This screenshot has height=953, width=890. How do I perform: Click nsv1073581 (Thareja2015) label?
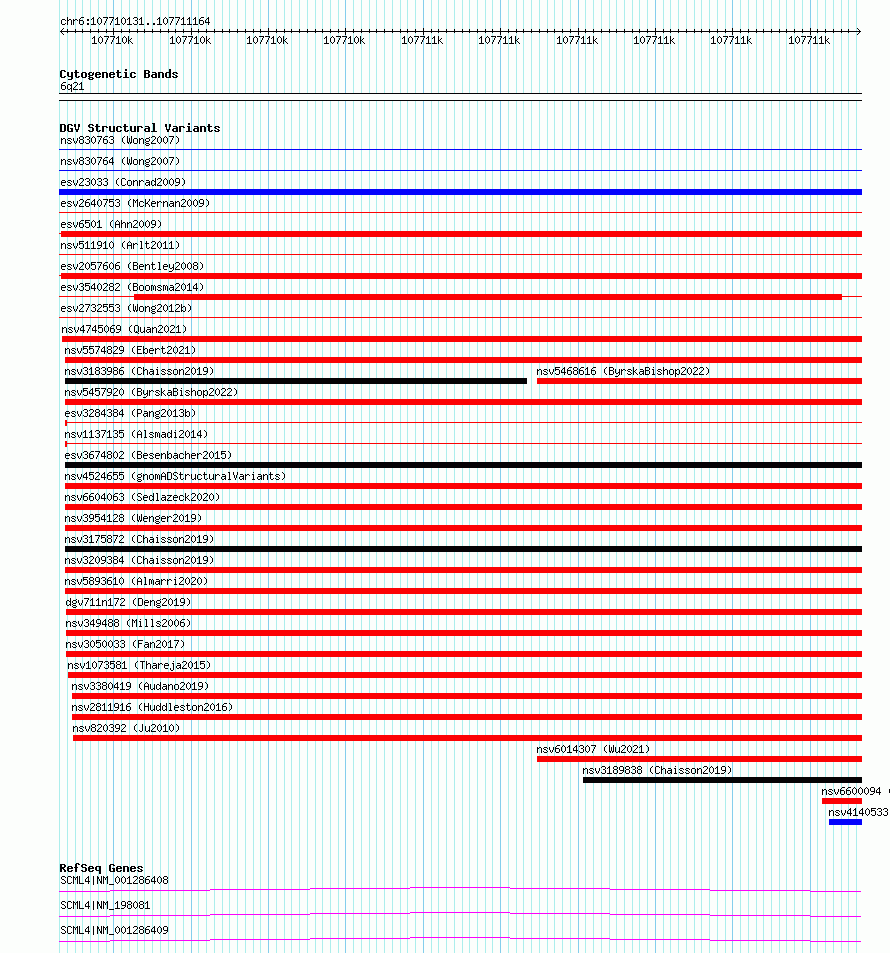click(x=139, y=665)
